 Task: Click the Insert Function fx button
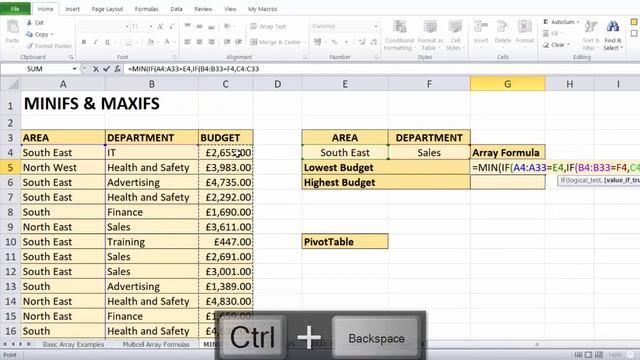click(117, 69)
